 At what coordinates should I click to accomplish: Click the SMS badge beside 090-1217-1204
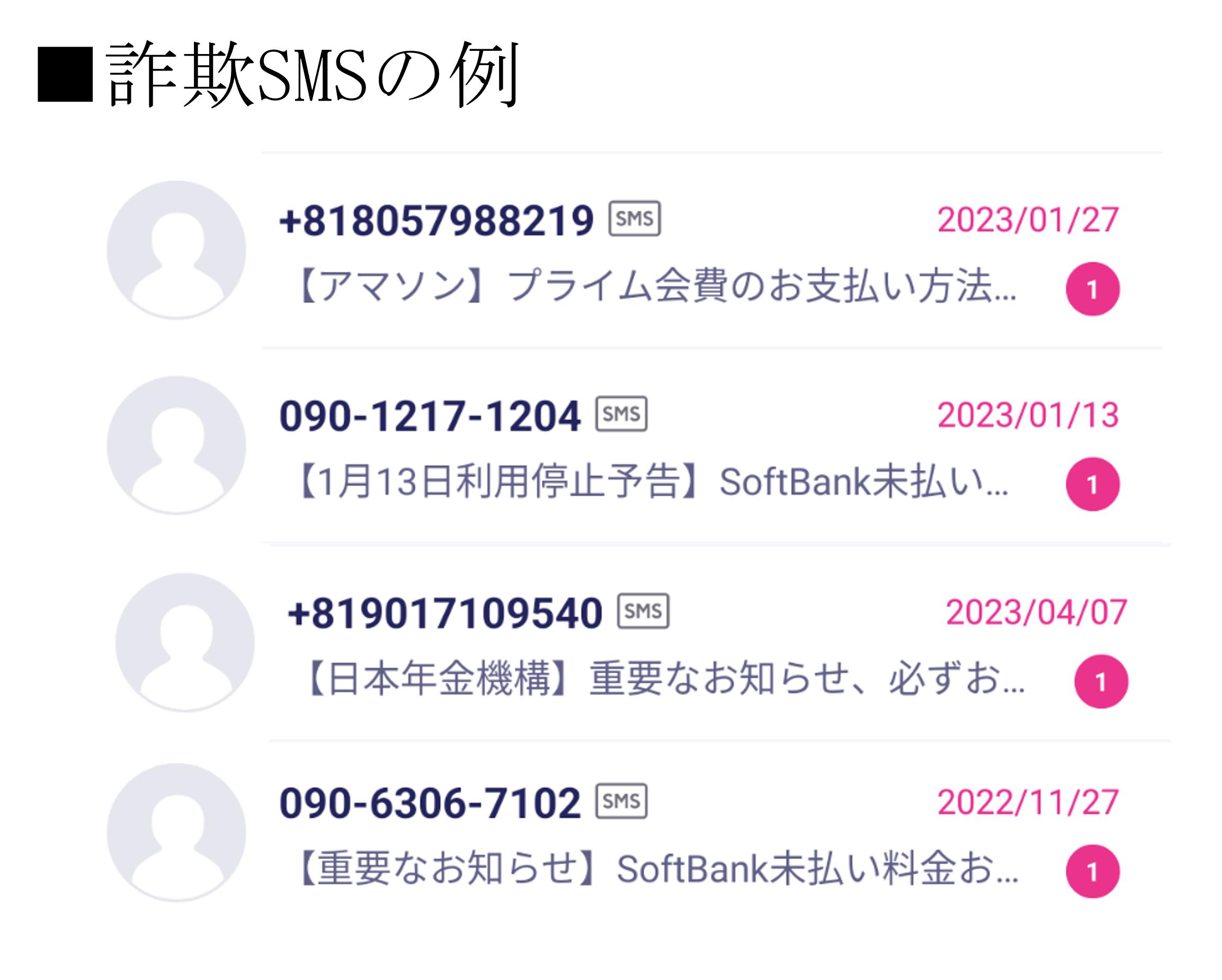tap(621, 414)
